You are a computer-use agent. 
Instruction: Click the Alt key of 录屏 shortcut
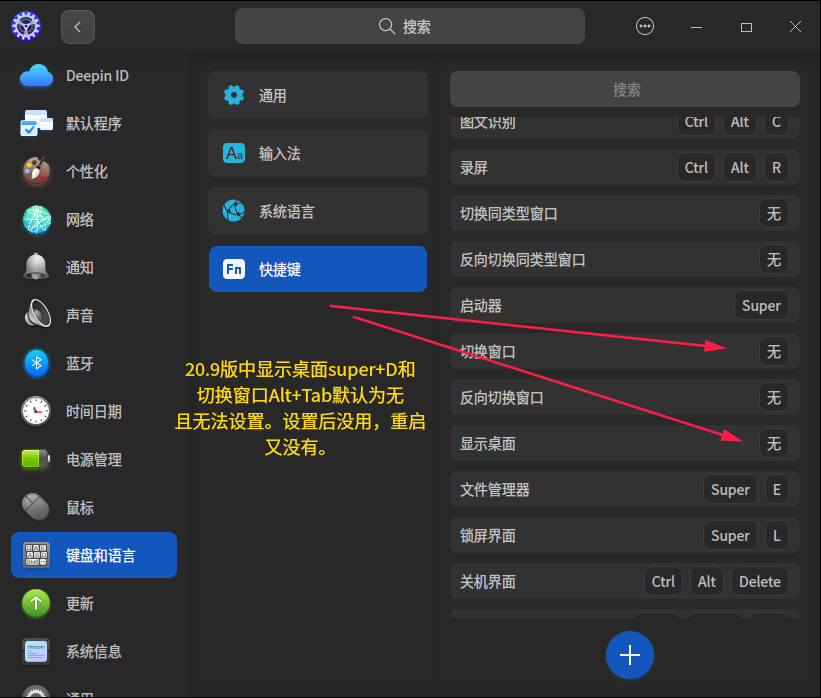[x=739, y=168]
